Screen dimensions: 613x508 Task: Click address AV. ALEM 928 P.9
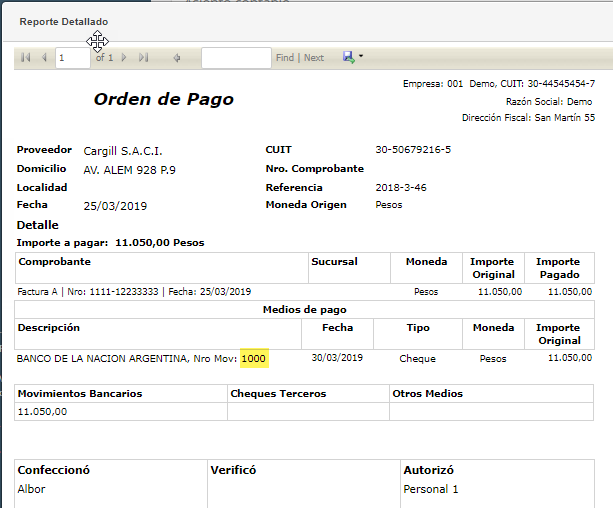tap(129, 170)
